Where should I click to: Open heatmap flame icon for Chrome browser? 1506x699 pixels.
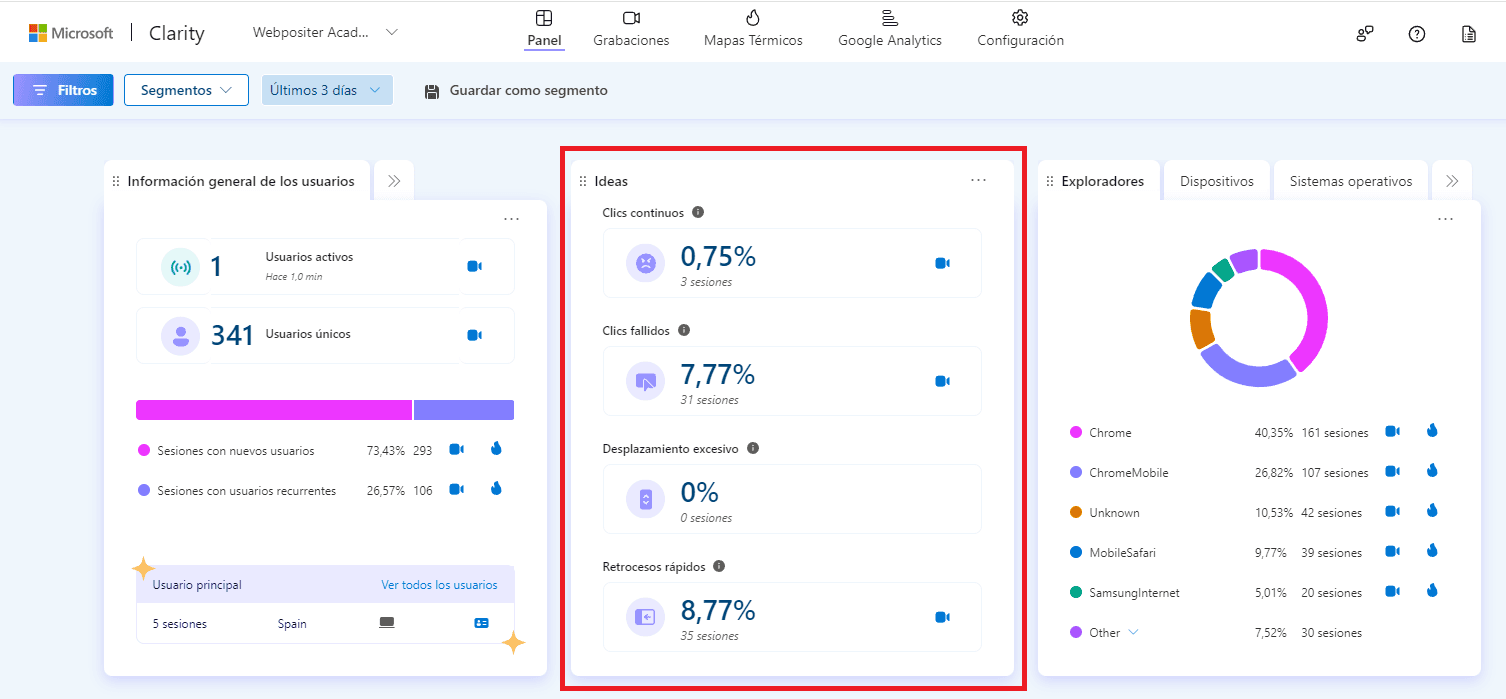pyautogui.click(x=1431, y=431)
